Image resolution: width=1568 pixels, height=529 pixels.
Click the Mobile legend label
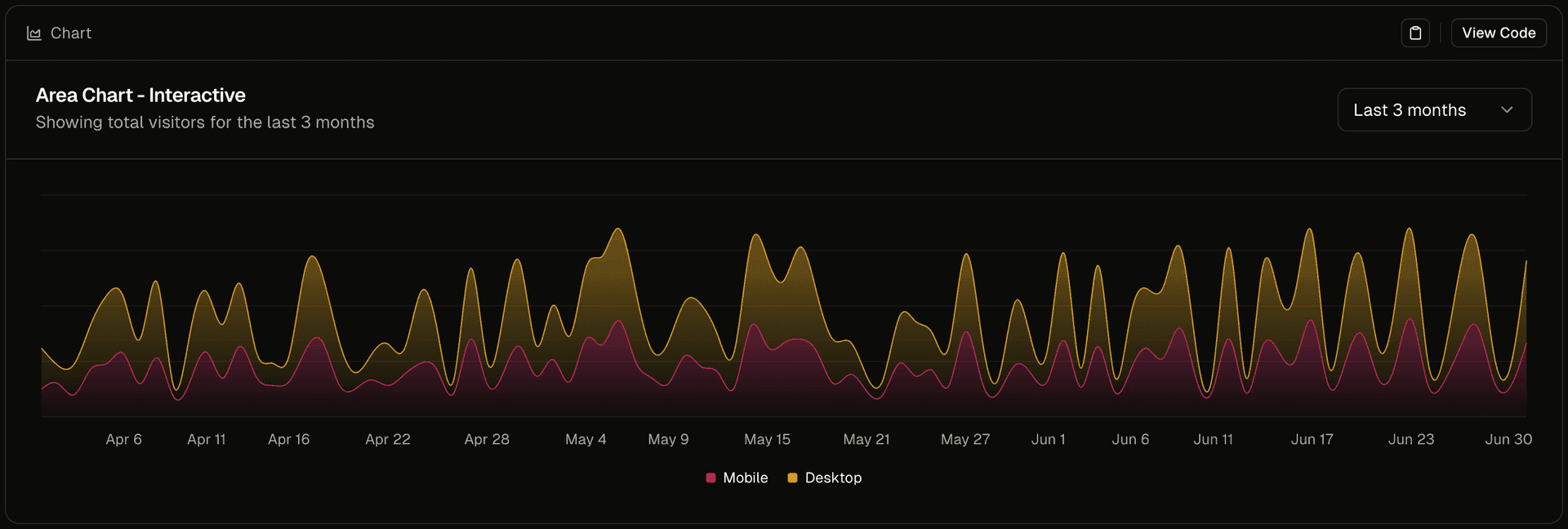pos(745,478)
